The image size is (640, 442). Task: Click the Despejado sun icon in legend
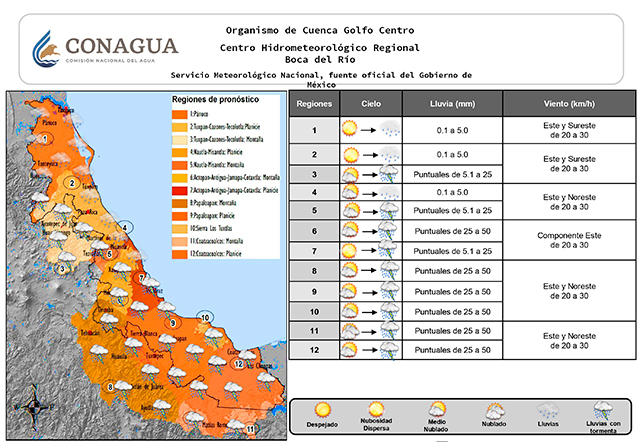323,409
